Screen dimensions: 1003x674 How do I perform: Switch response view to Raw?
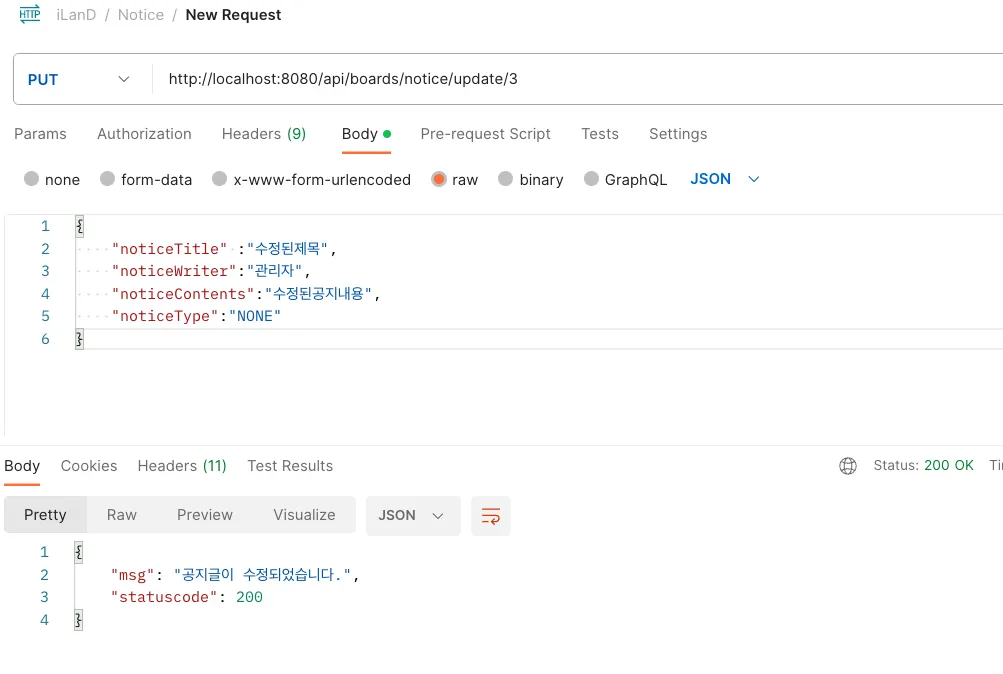pyautogui.click(x=122, y=515)
